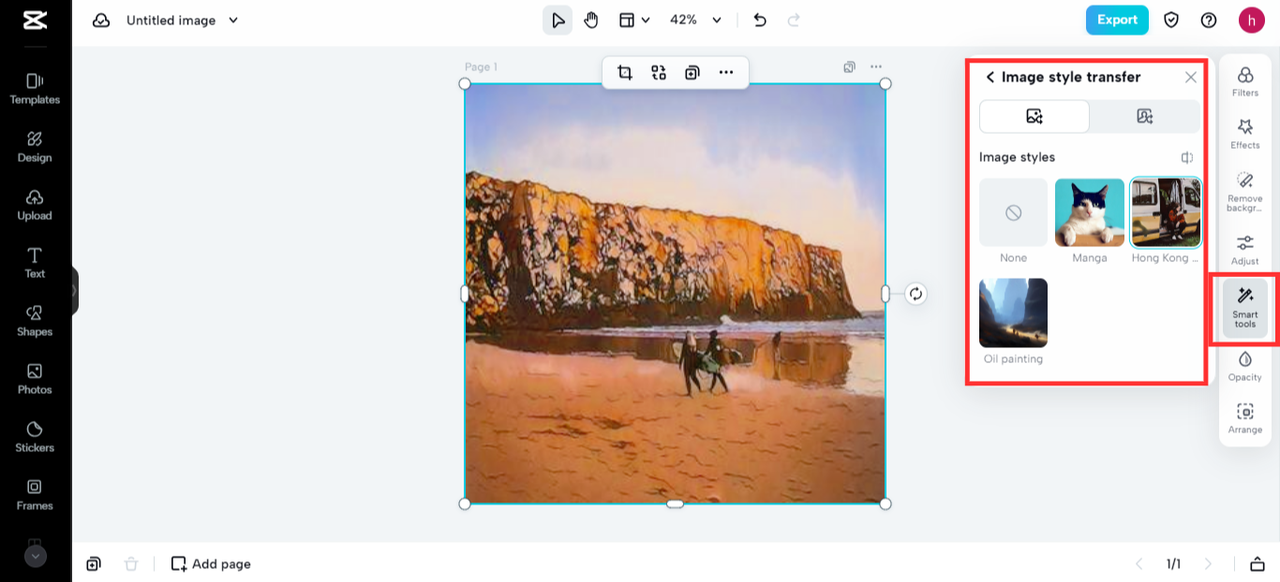Click the 1/1 page indicator
Viewport: 1280px width, 582px height.
tap(1173, 564)
